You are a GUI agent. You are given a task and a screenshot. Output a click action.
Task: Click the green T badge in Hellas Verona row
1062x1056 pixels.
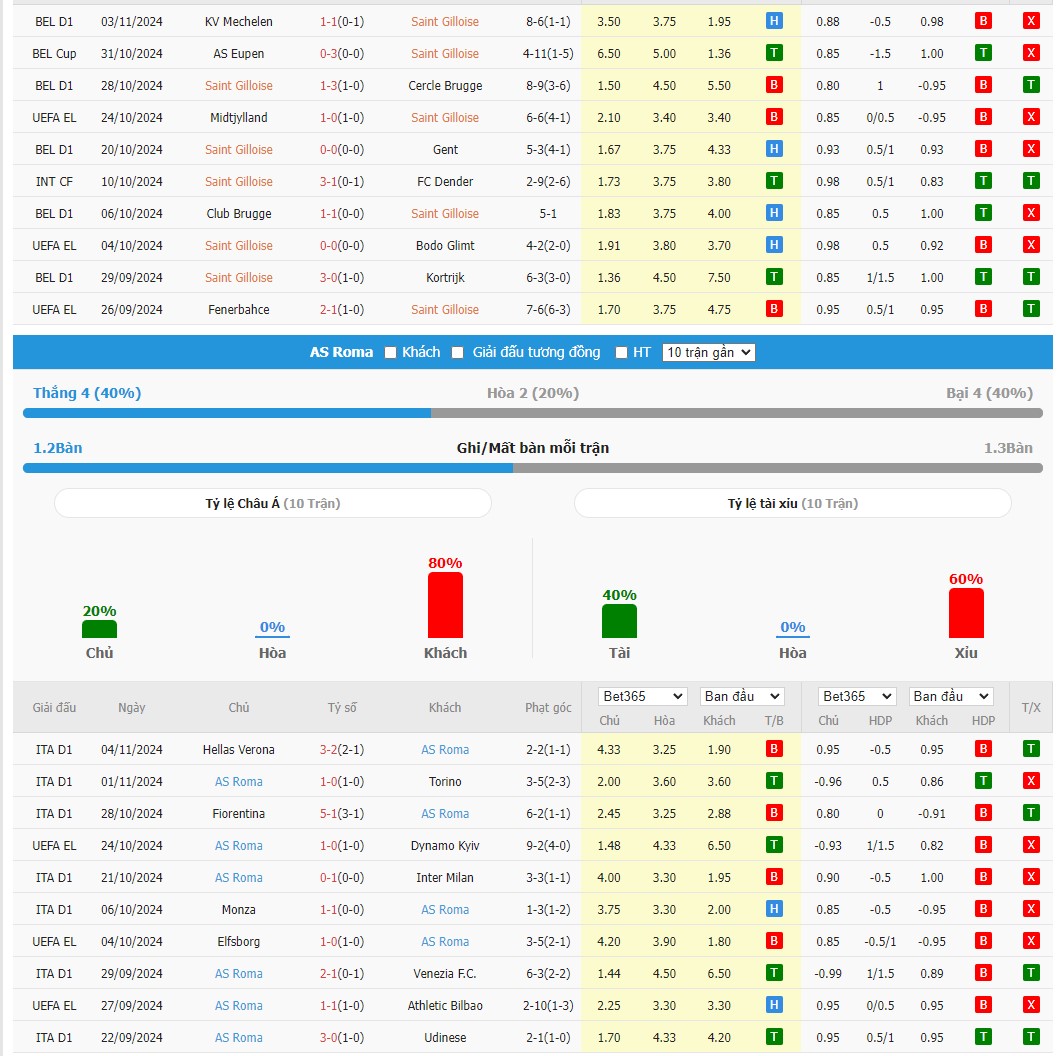(1031, 749)
